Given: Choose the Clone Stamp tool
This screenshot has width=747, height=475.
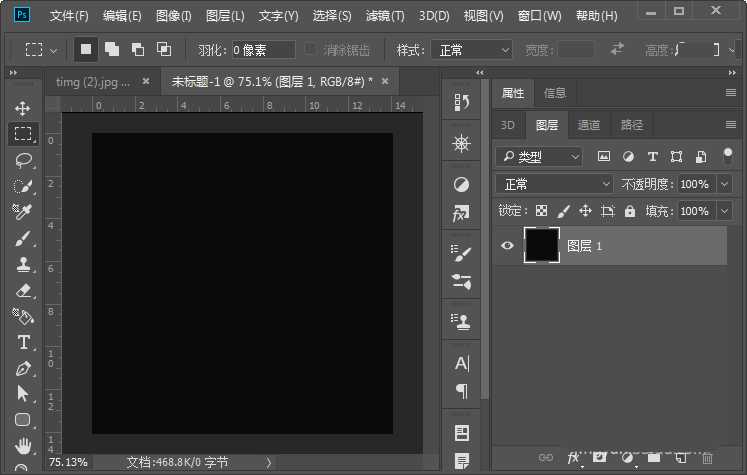Looking at the screenshot, I should [22, 265].
